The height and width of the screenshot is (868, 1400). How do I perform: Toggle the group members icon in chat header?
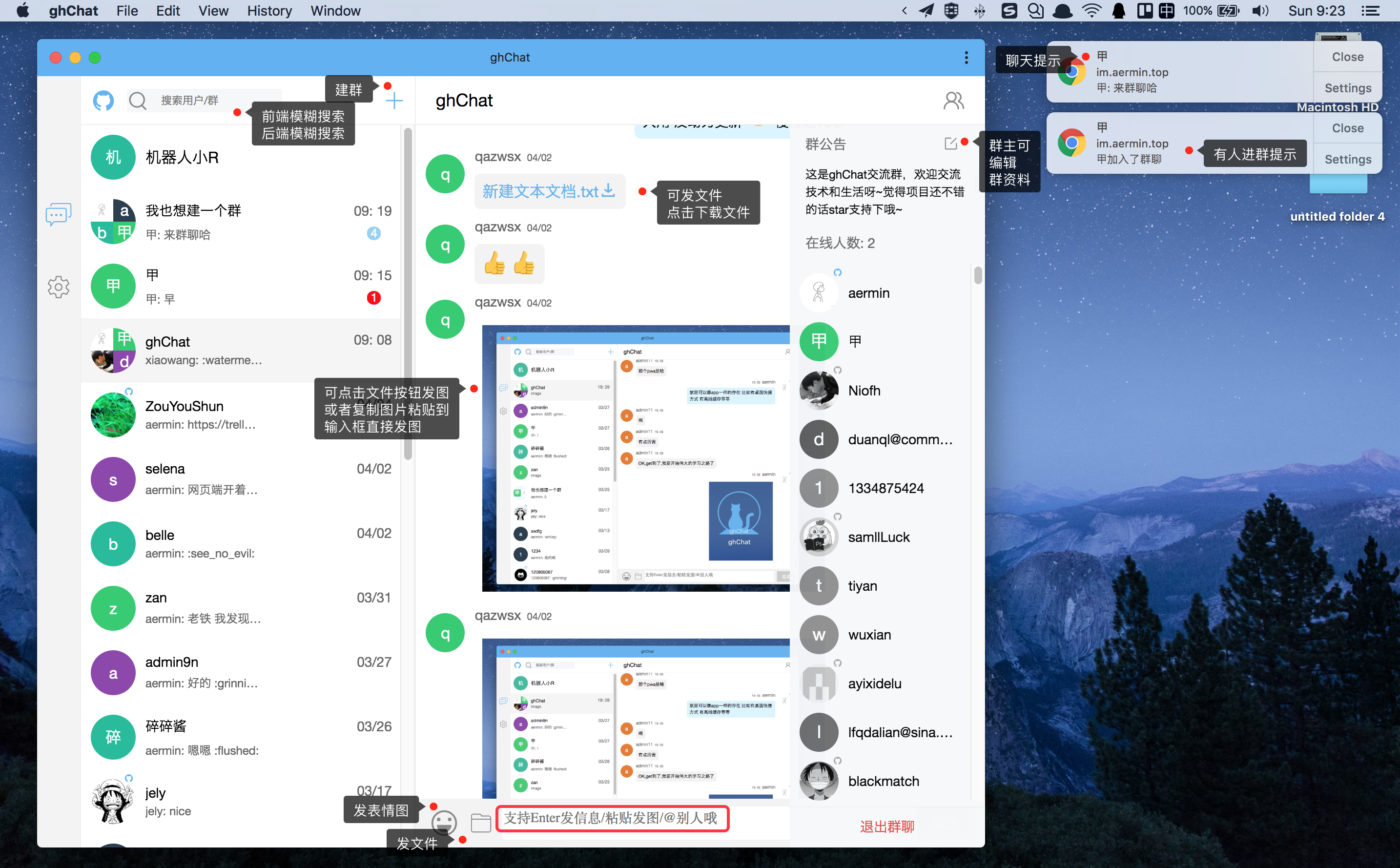point(953,101)
